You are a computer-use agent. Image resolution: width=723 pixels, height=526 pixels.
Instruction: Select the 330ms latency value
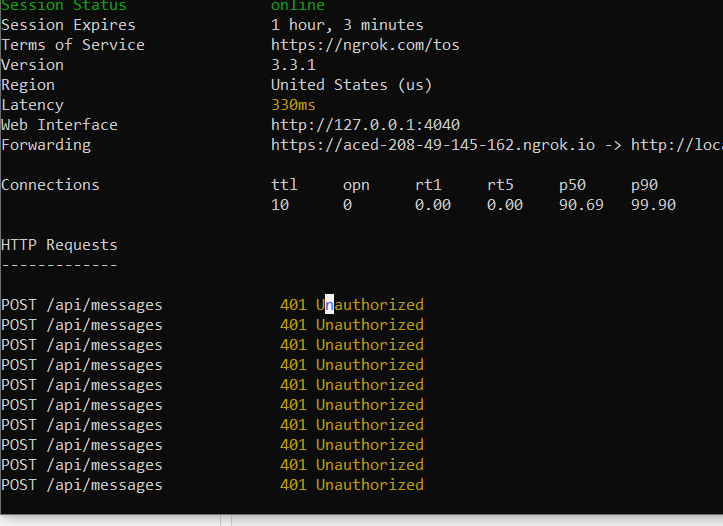[293, 105]
